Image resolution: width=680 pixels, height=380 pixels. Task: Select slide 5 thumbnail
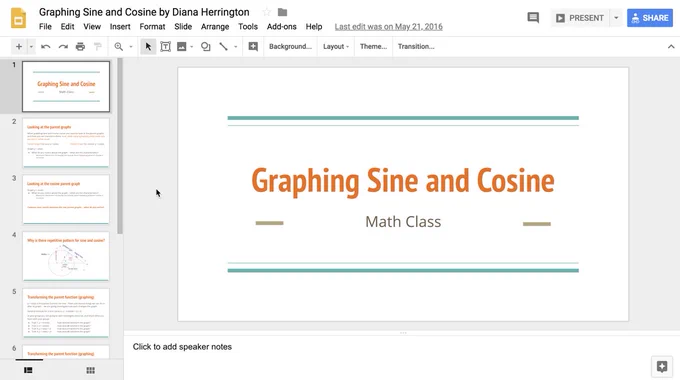point(66,313)
